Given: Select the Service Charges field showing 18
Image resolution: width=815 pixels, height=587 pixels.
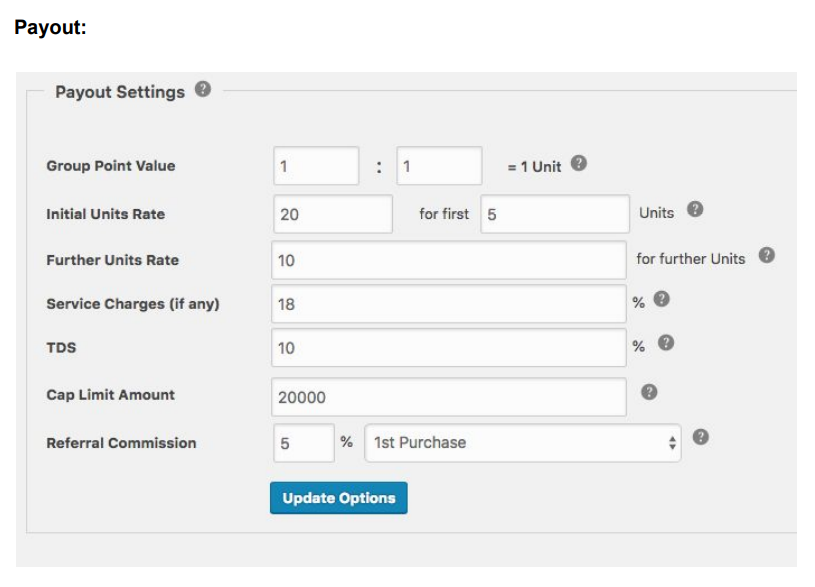Looking at the screenshot, I should point(449,304).
